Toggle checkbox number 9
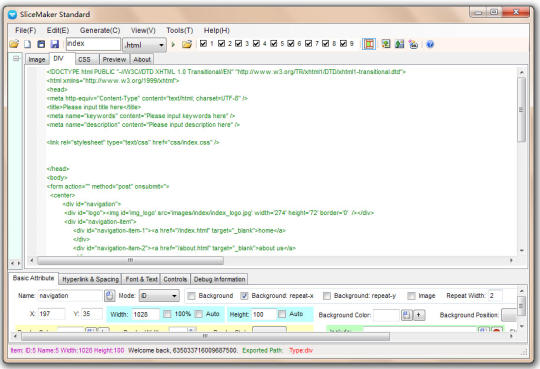The height and width of the screenshot is (369, 540). 343,43
